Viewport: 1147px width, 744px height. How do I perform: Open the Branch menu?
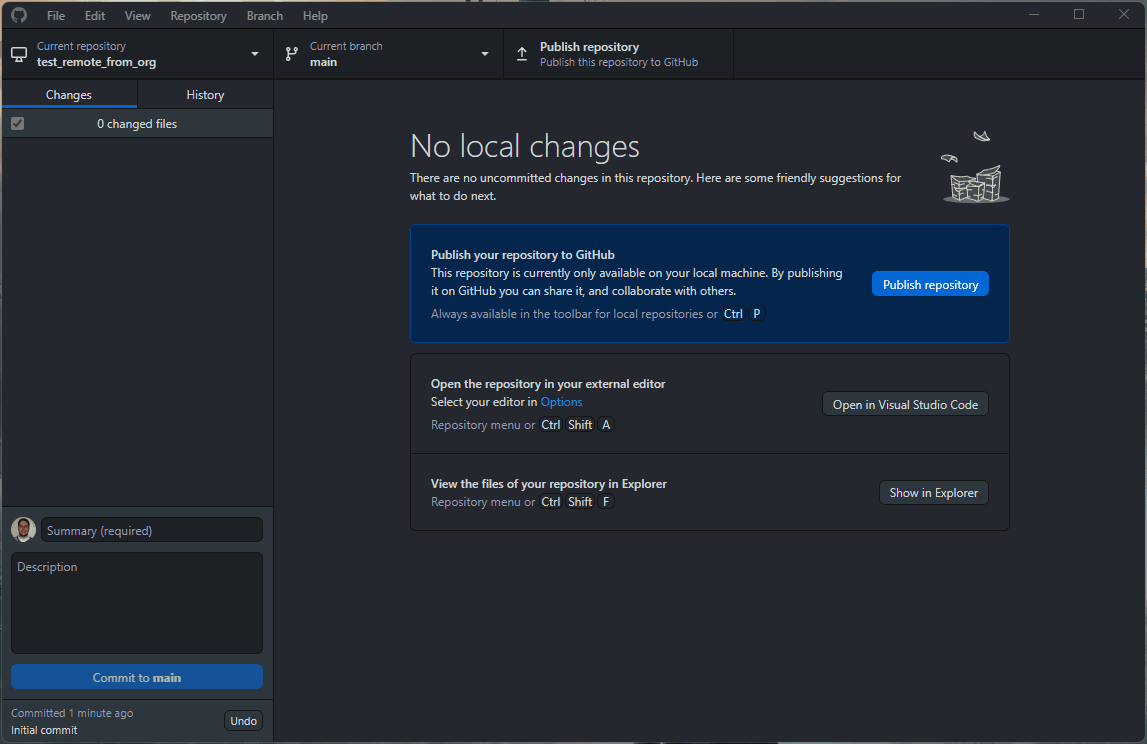click(264, 15)
